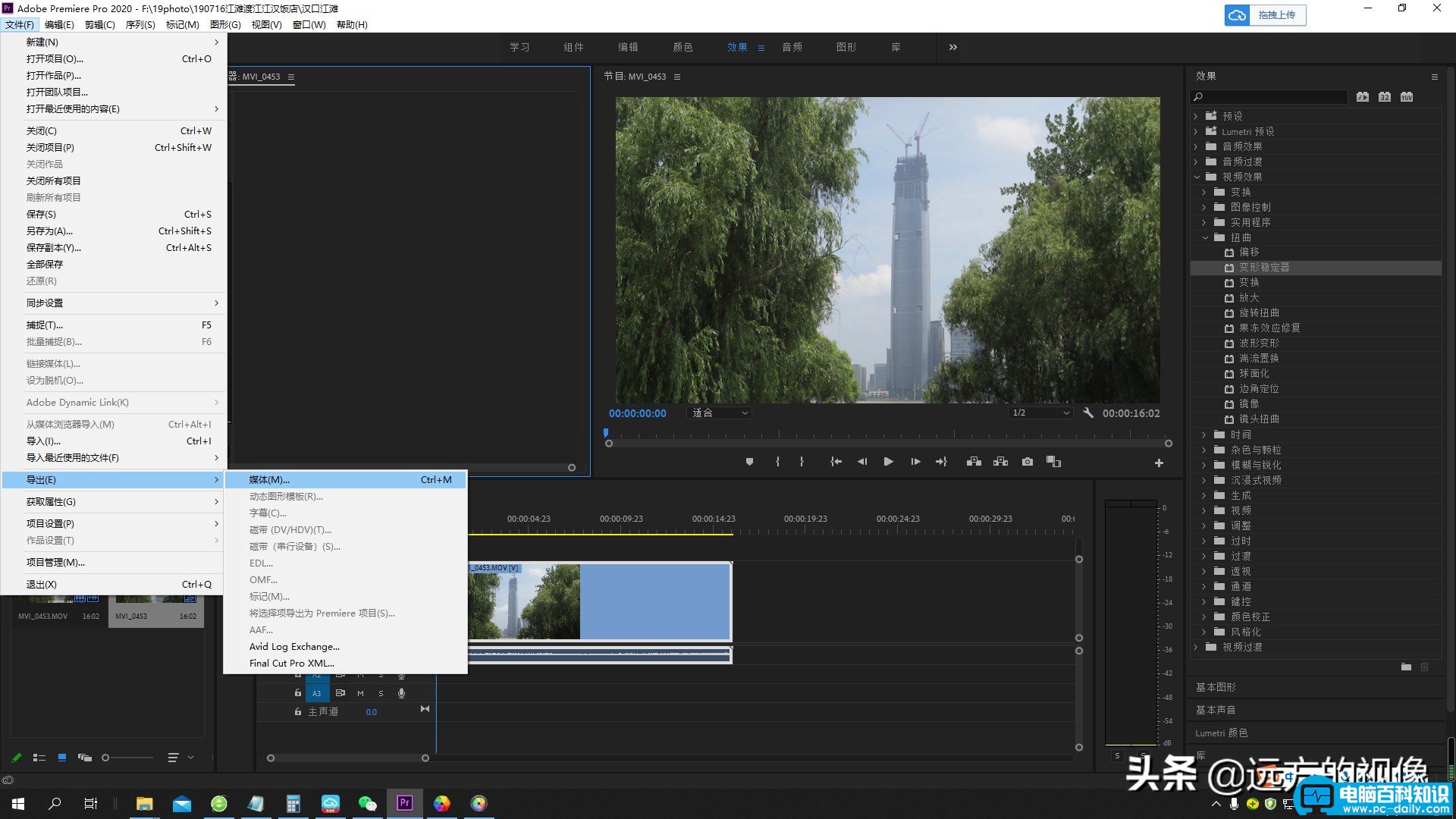The width and height of the screenshot is (1456, 819).
Task: Click program monitor timecode 00:00:00:00
Action: (637, 414)
